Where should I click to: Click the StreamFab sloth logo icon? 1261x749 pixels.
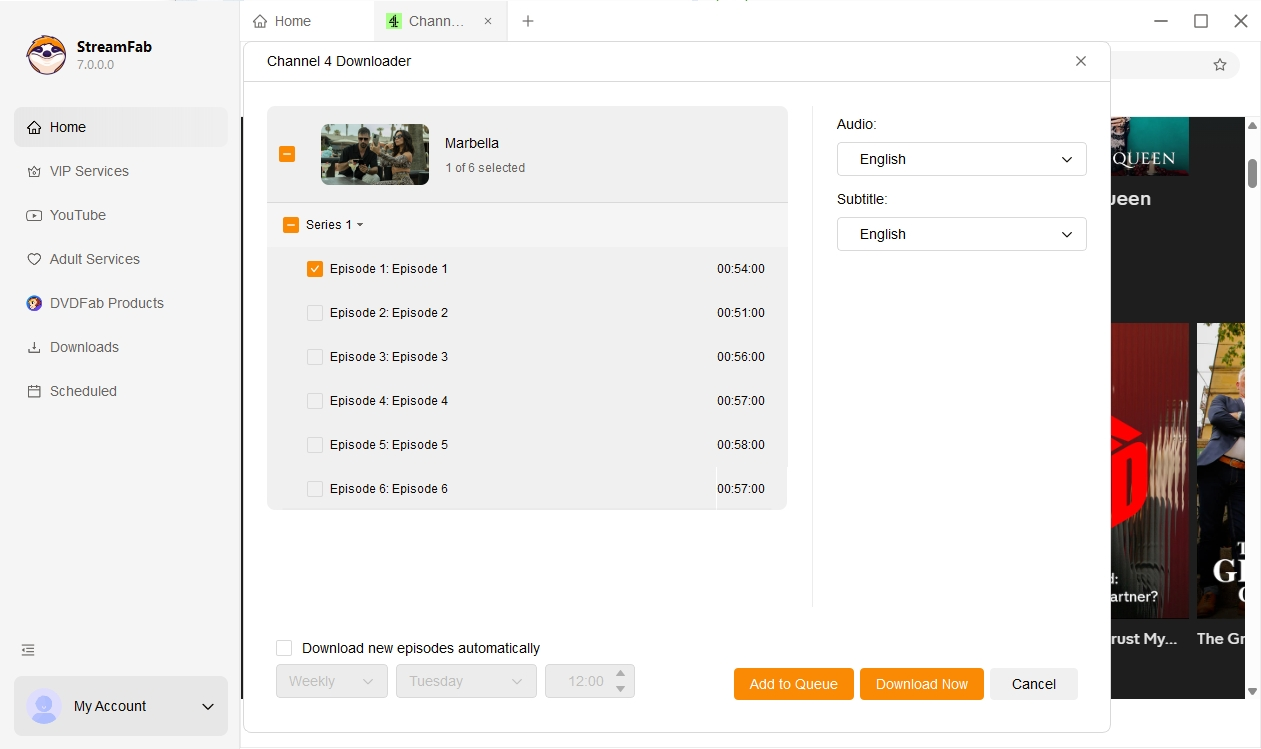coord(46,55)
